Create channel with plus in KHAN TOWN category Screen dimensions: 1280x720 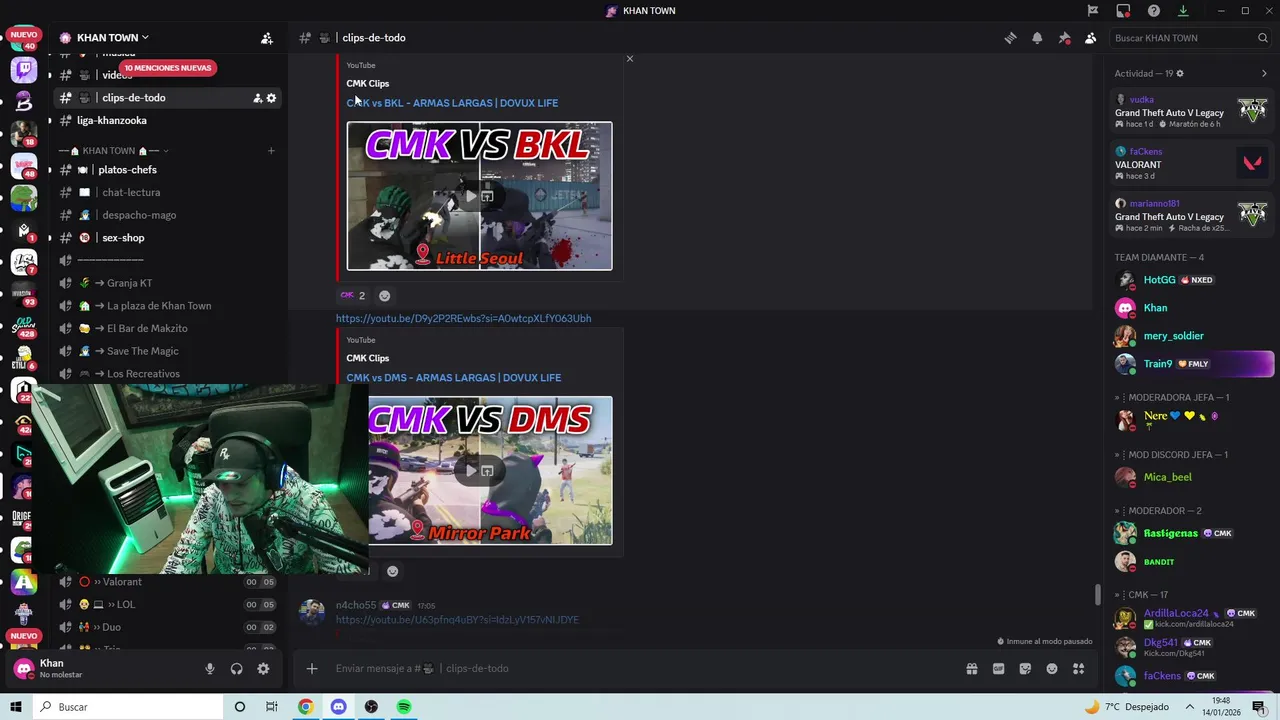tap(271, 151)
